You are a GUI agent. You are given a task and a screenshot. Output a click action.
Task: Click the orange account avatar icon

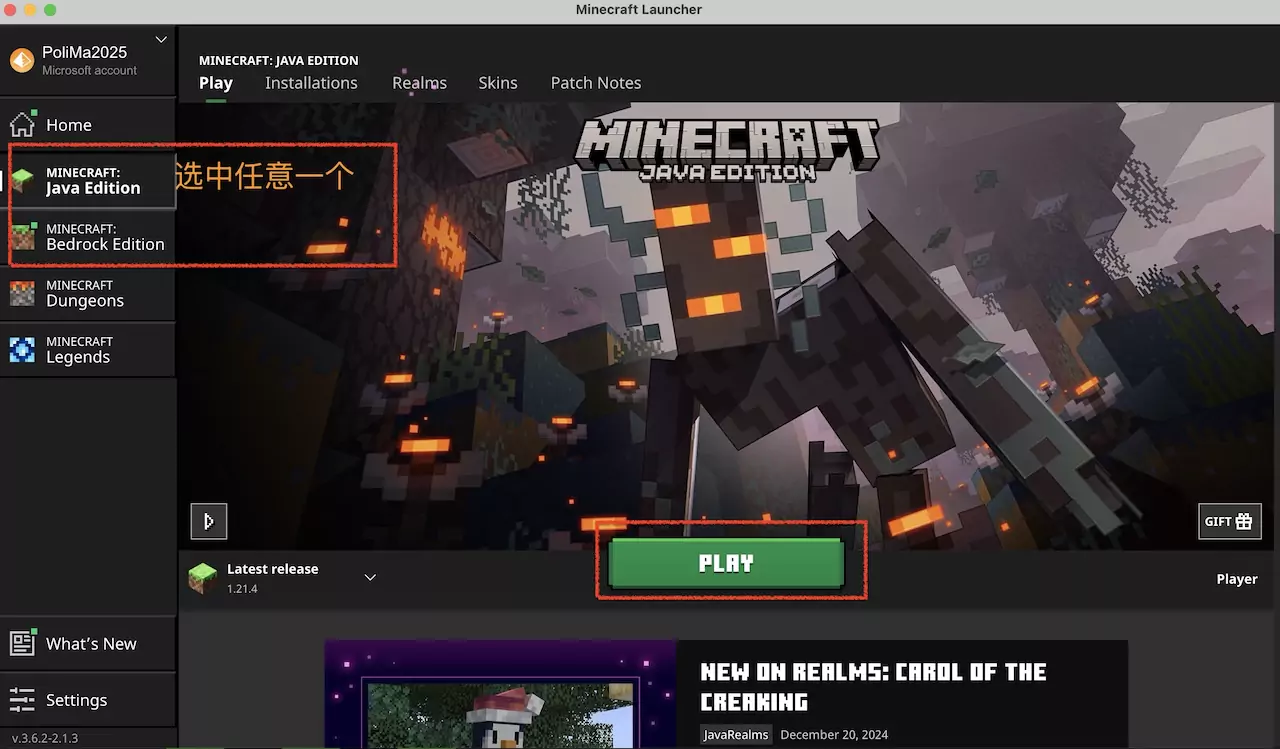click(21, 61)
